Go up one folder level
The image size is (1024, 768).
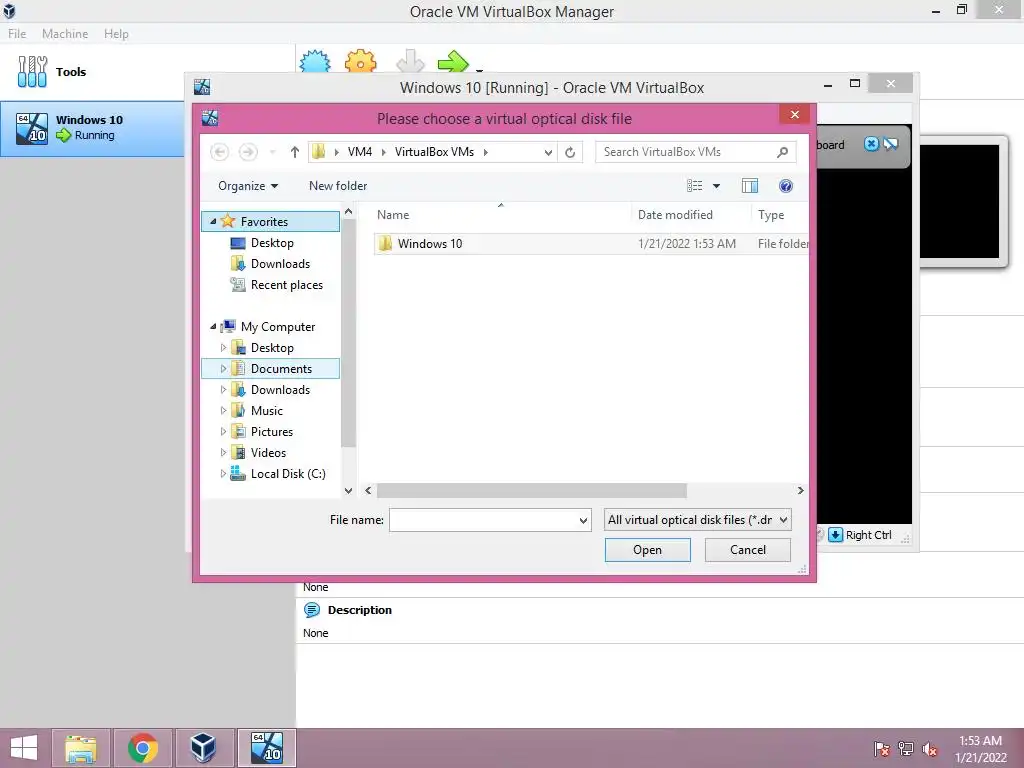(x=295, y=152)
